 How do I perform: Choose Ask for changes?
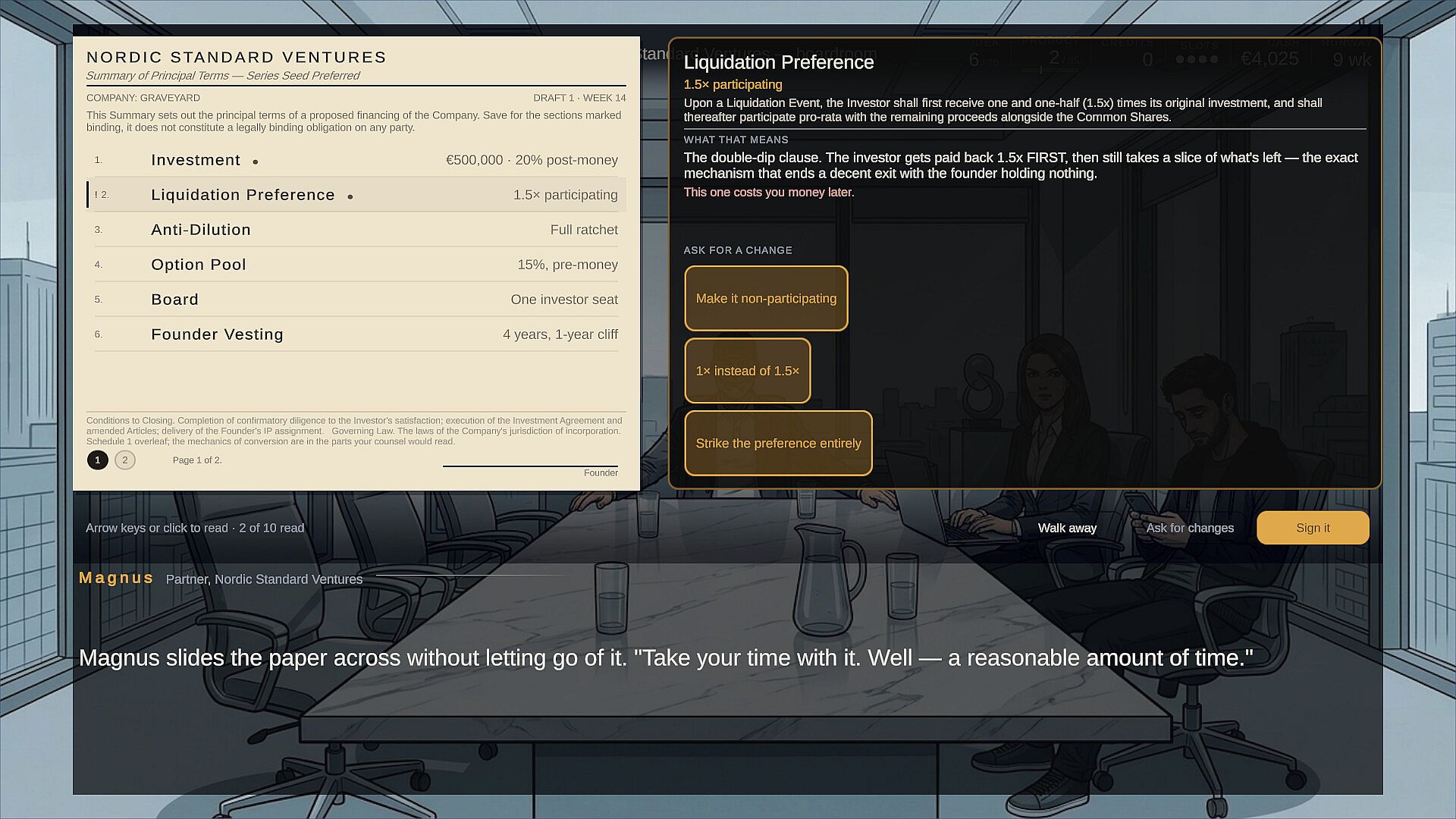click(x=1190, y=528)
